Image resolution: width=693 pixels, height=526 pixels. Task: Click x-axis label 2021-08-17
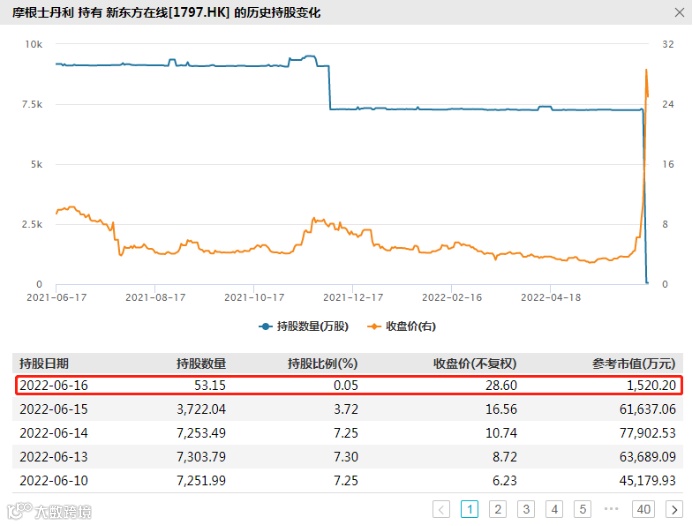coord(155,297)
